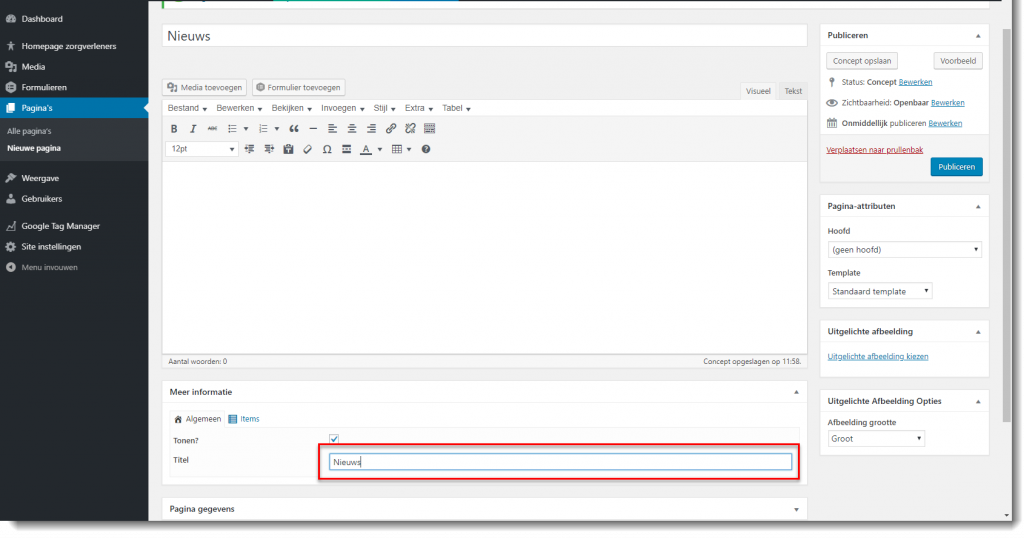Click Verplaatsen naar prullenbak link
This screenshot has height=539, width=1024.
click(x=874, y=150)
